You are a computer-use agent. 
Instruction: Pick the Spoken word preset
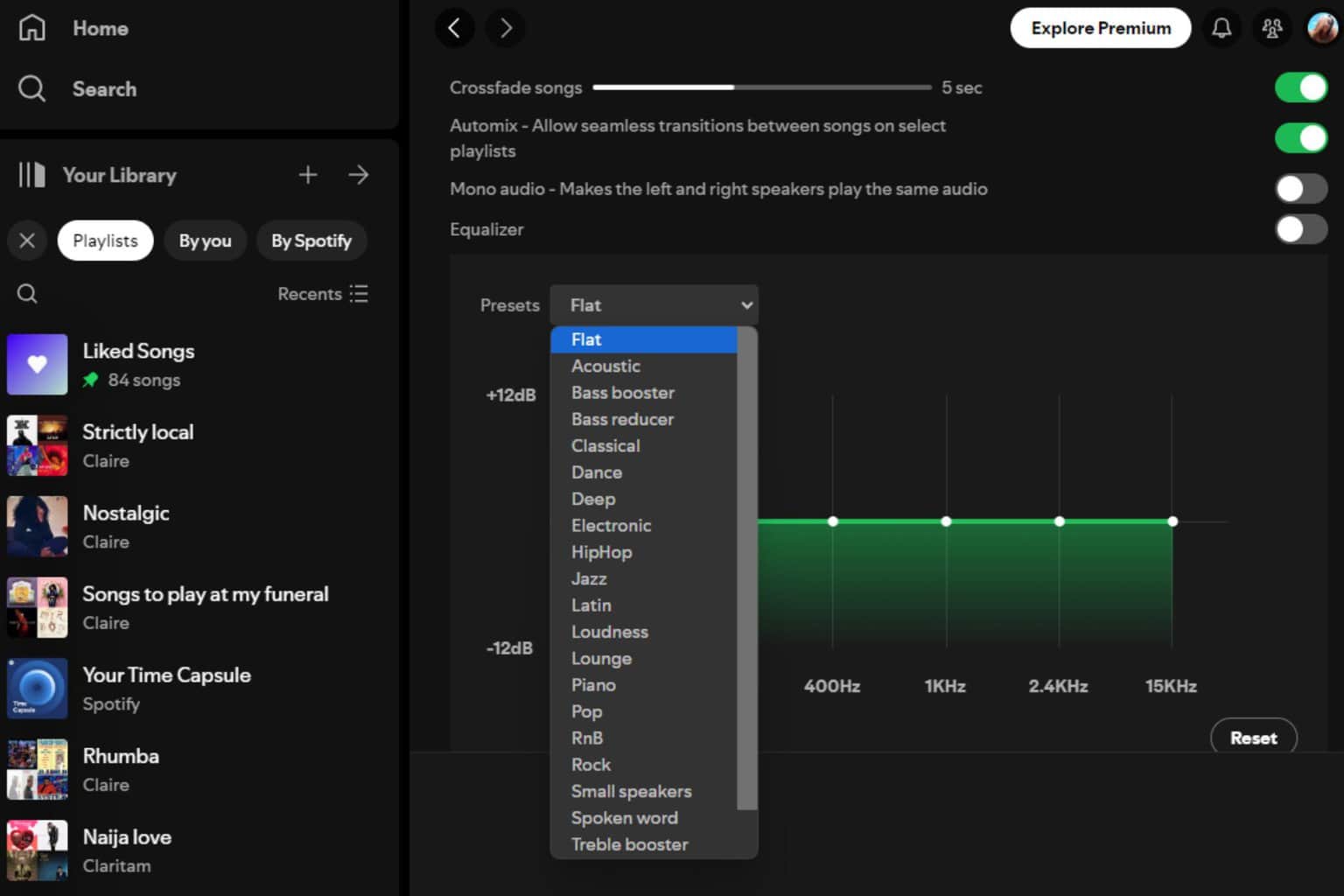(x=644, y=818)
